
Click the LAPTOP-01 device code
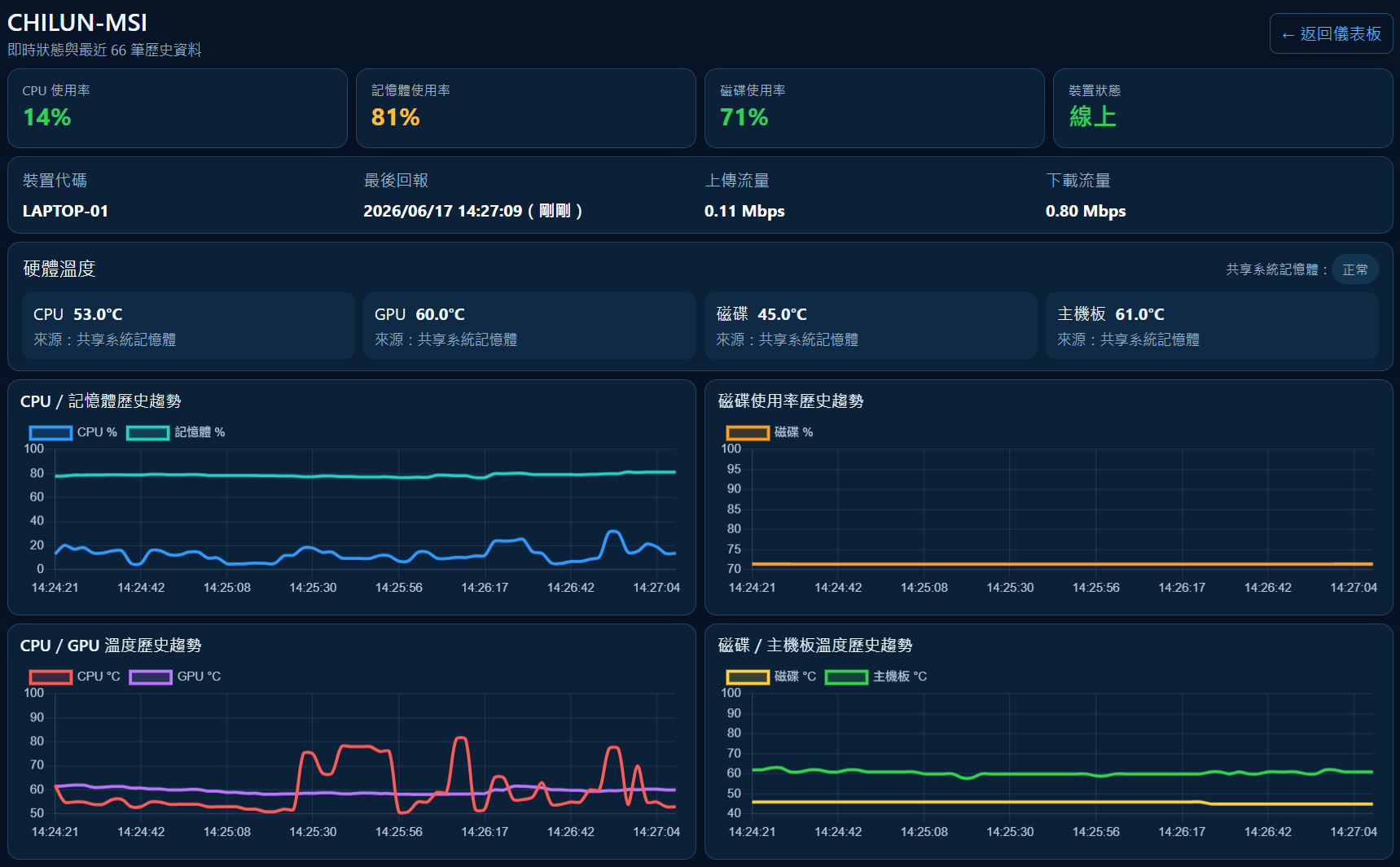[65, 211]
